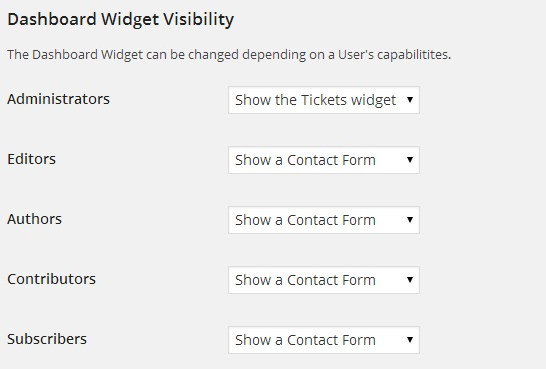Click the description about User's capabilities

(x=229, y=55)
